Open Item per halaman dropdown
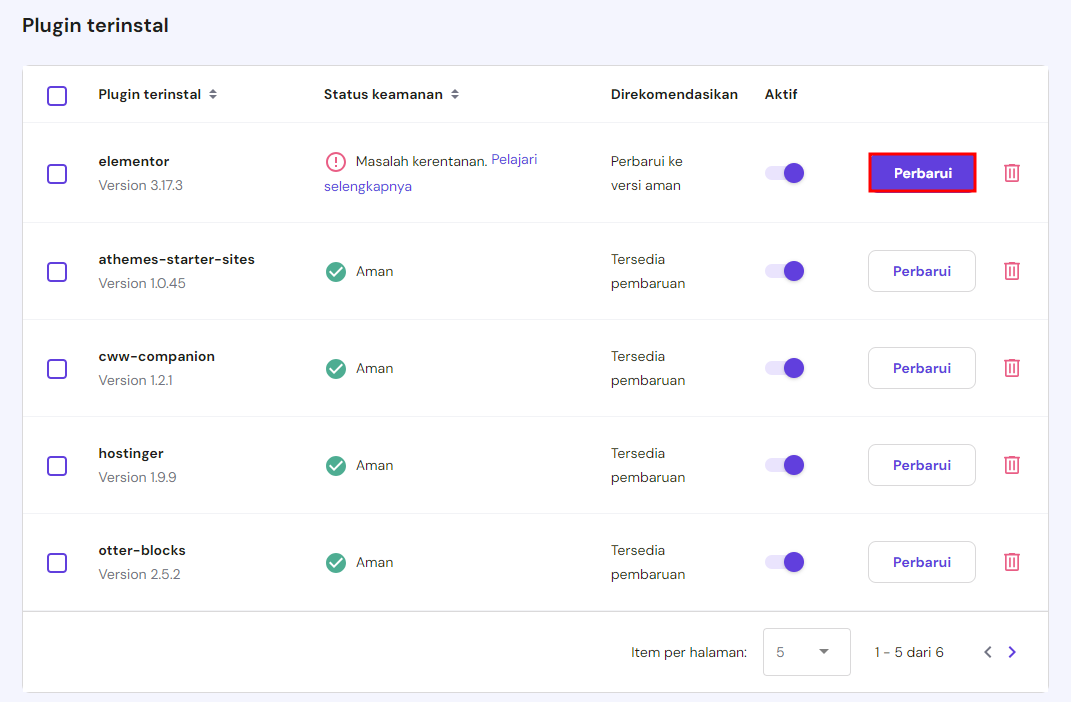Image resolution: width=1071 pixels, height=702 pixels. 806,652
